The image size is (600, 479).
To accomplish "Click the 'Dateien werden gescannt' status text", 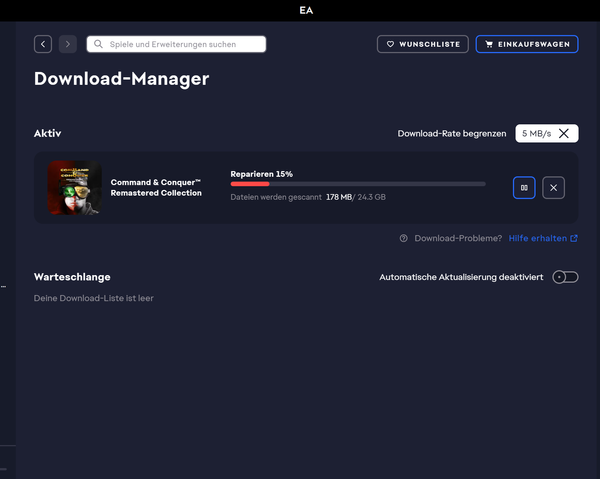I will (276, 197).
